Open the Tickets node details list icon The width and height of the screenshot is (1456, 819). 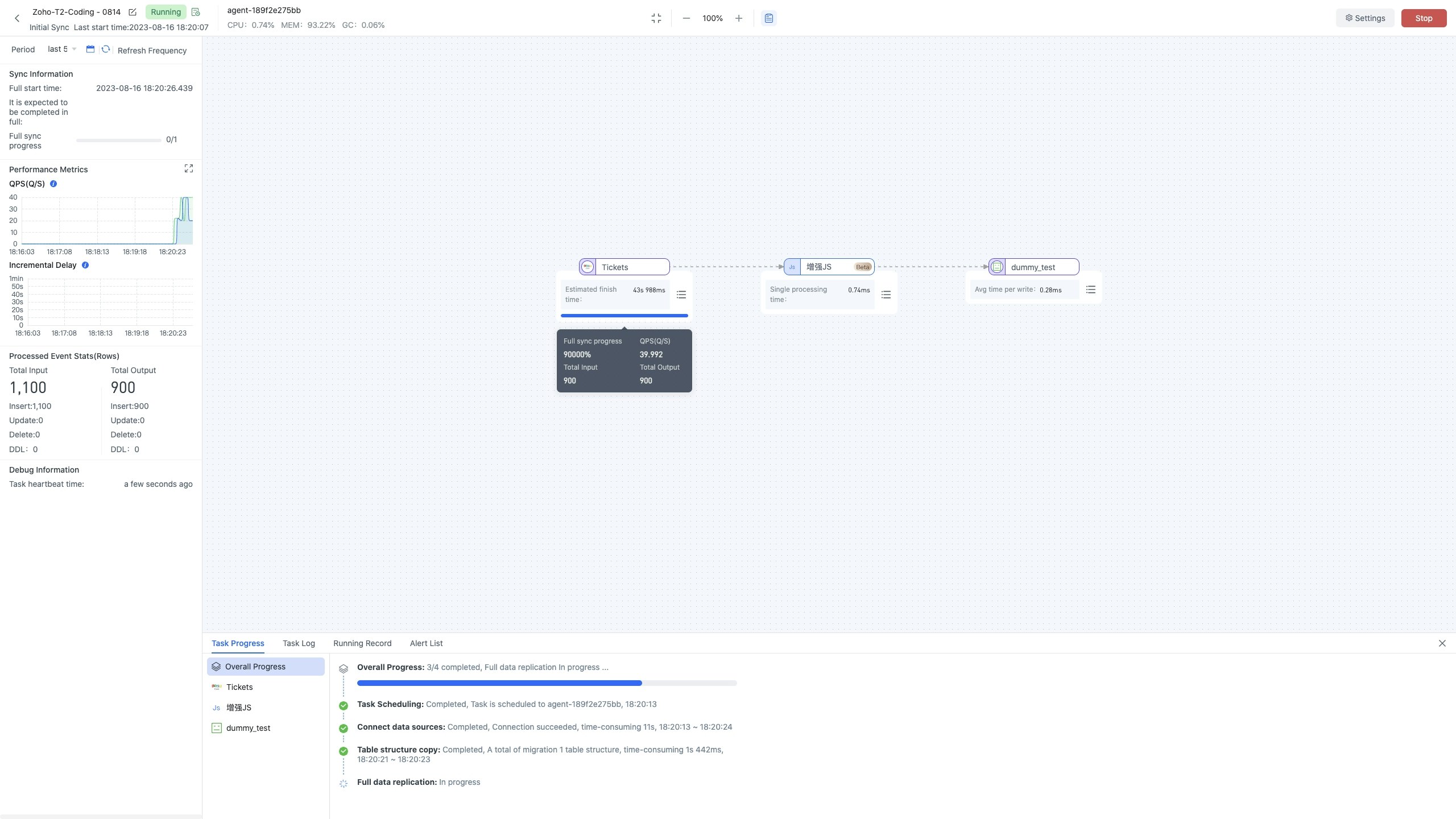point(681,295)
